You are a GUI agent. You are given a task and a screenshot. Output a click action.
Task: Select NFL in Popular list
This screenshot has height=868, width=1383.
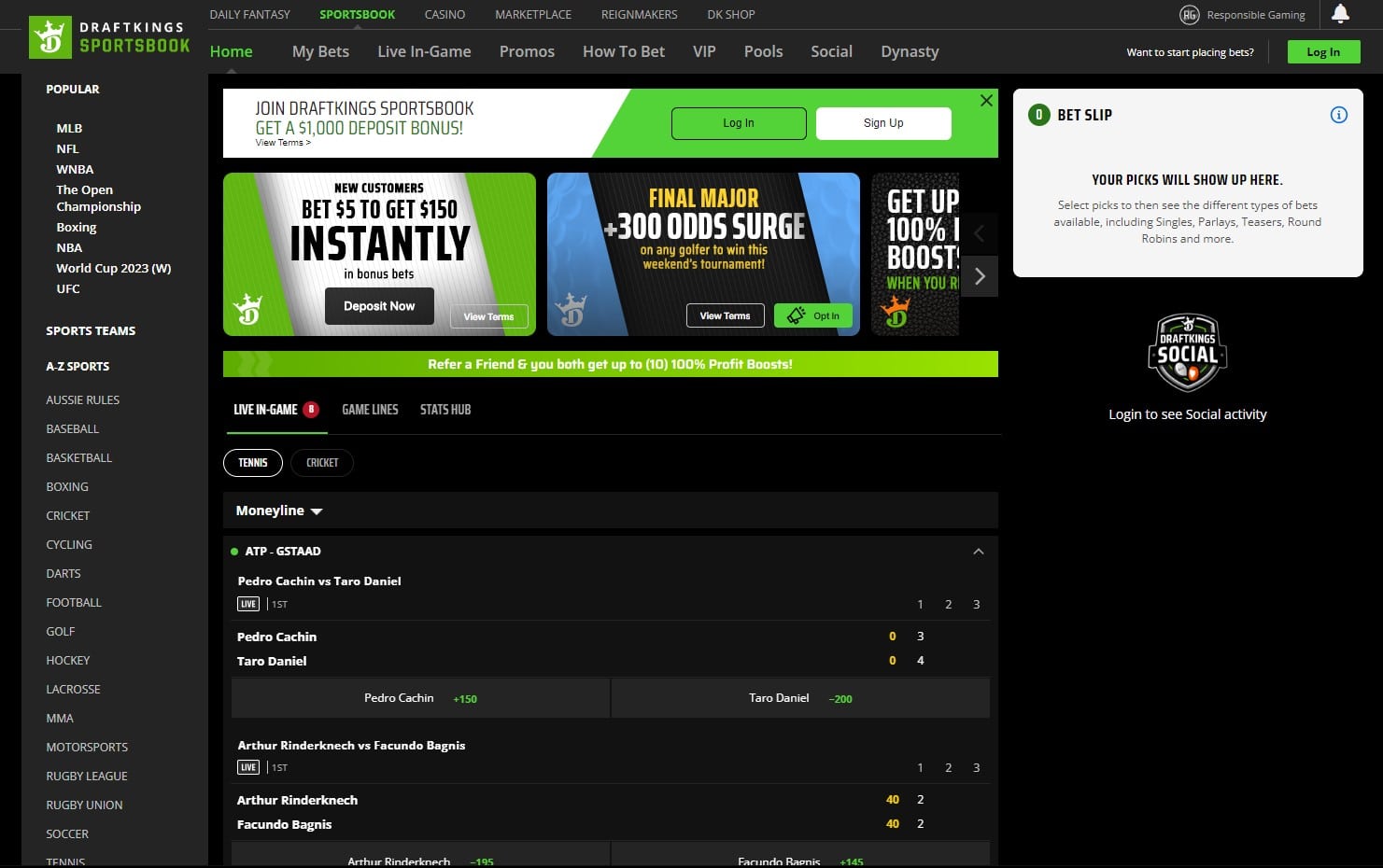point(67,148)
